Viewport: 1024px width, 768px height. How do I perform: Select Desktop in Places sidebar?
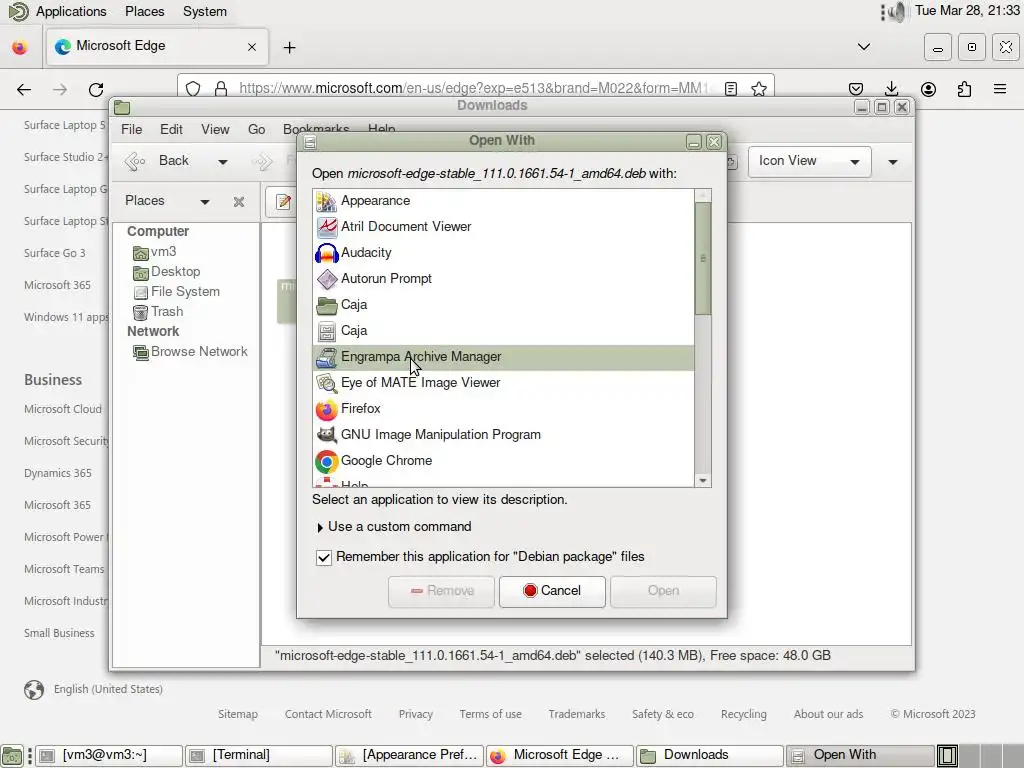click(167, 272)
